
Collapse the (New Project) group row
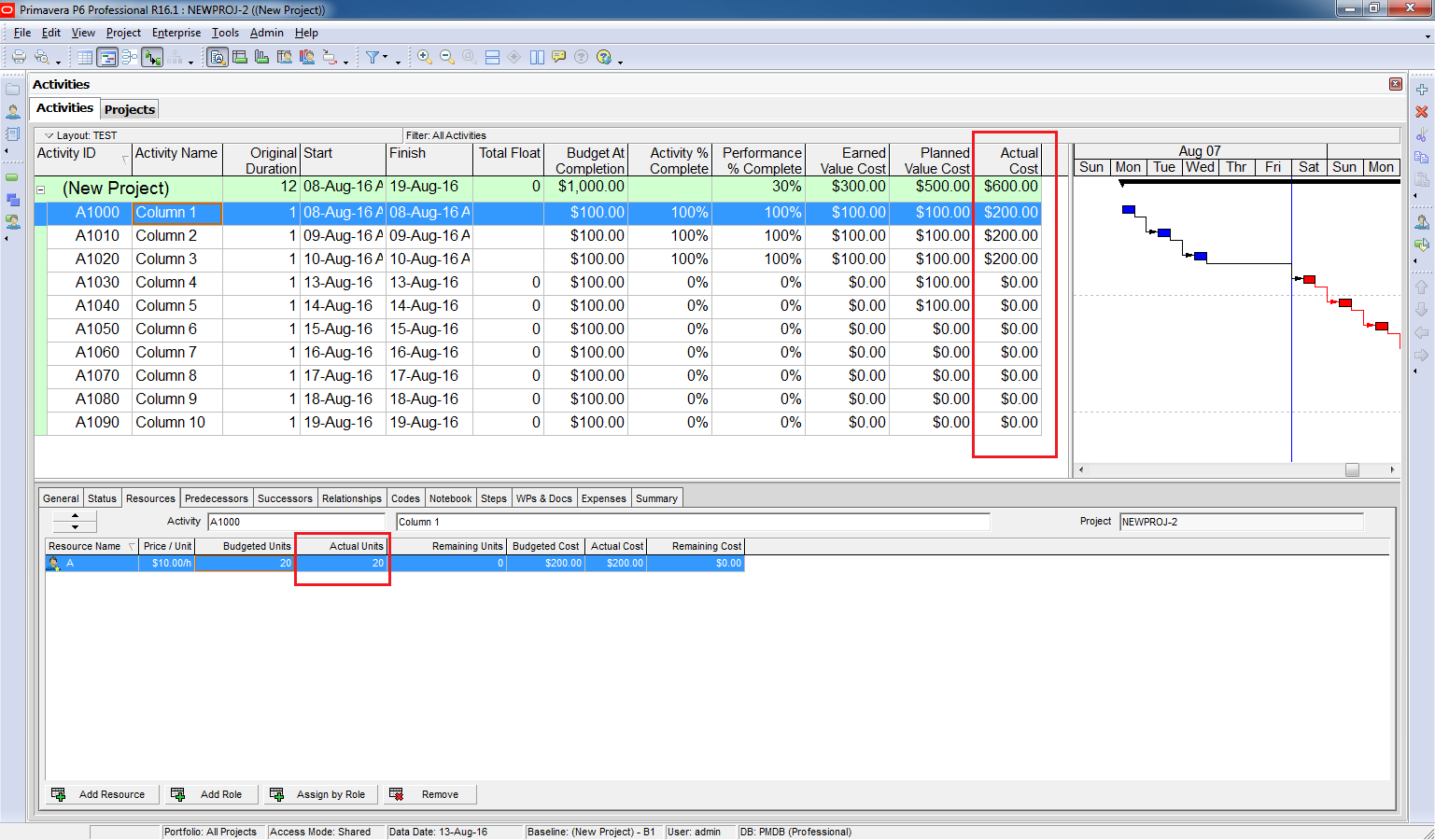[x=41, y=189]
